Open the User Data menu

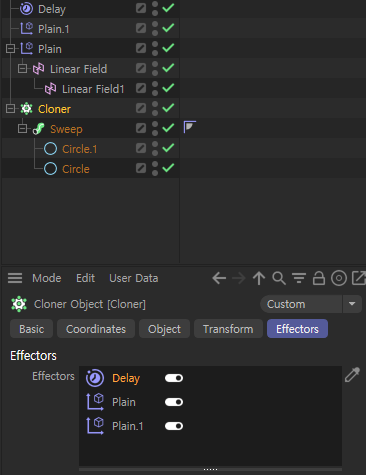click(x=134, y=278)
